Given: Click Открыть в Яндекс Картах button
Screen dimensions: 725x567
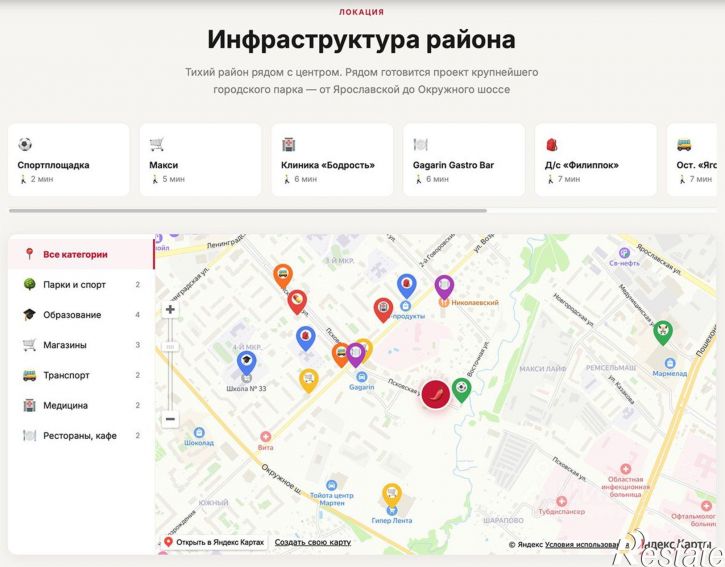Looking at the screenshot, I should 214,542.
